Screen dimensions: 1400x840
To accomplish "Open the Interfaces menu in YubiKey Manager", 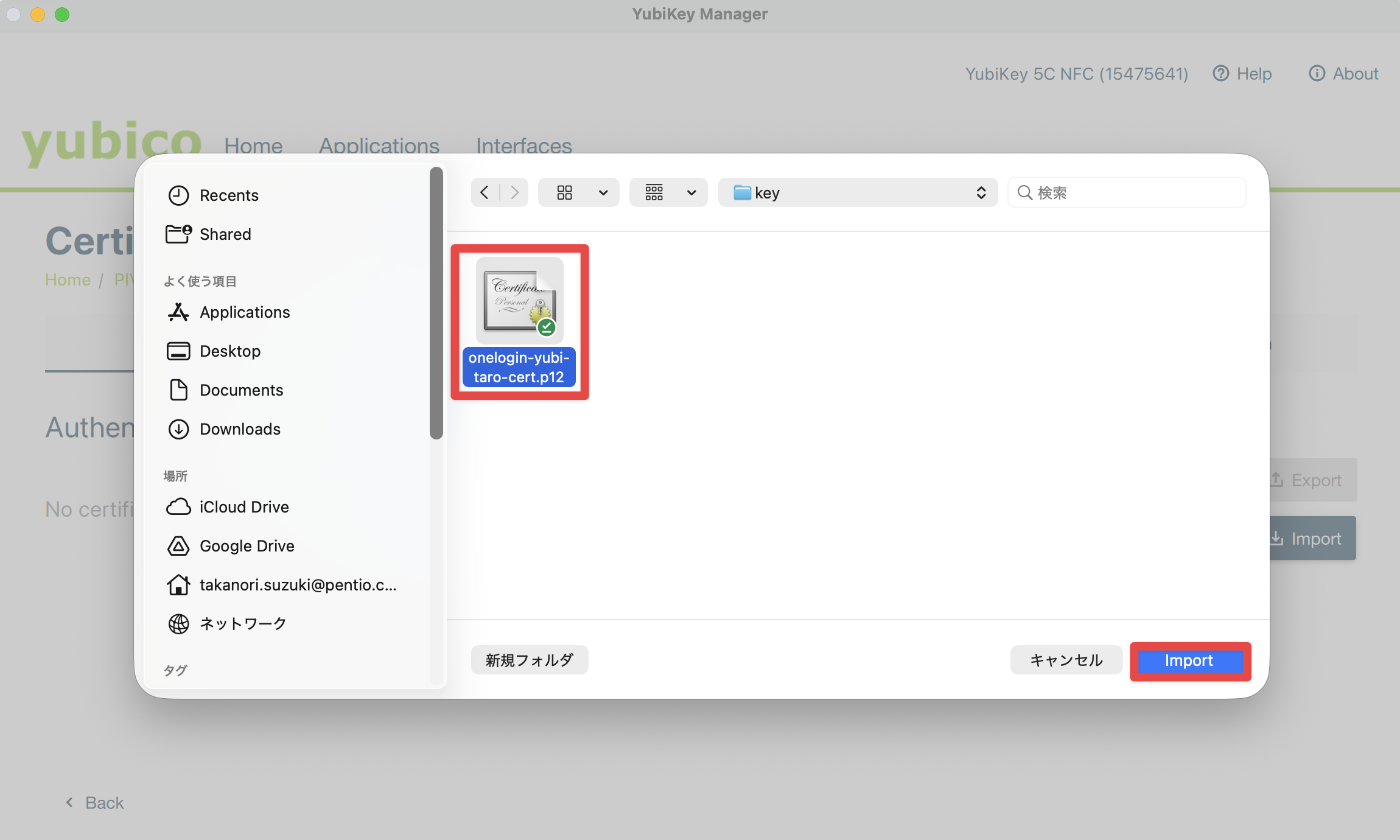I will click(x=524, y=146).
